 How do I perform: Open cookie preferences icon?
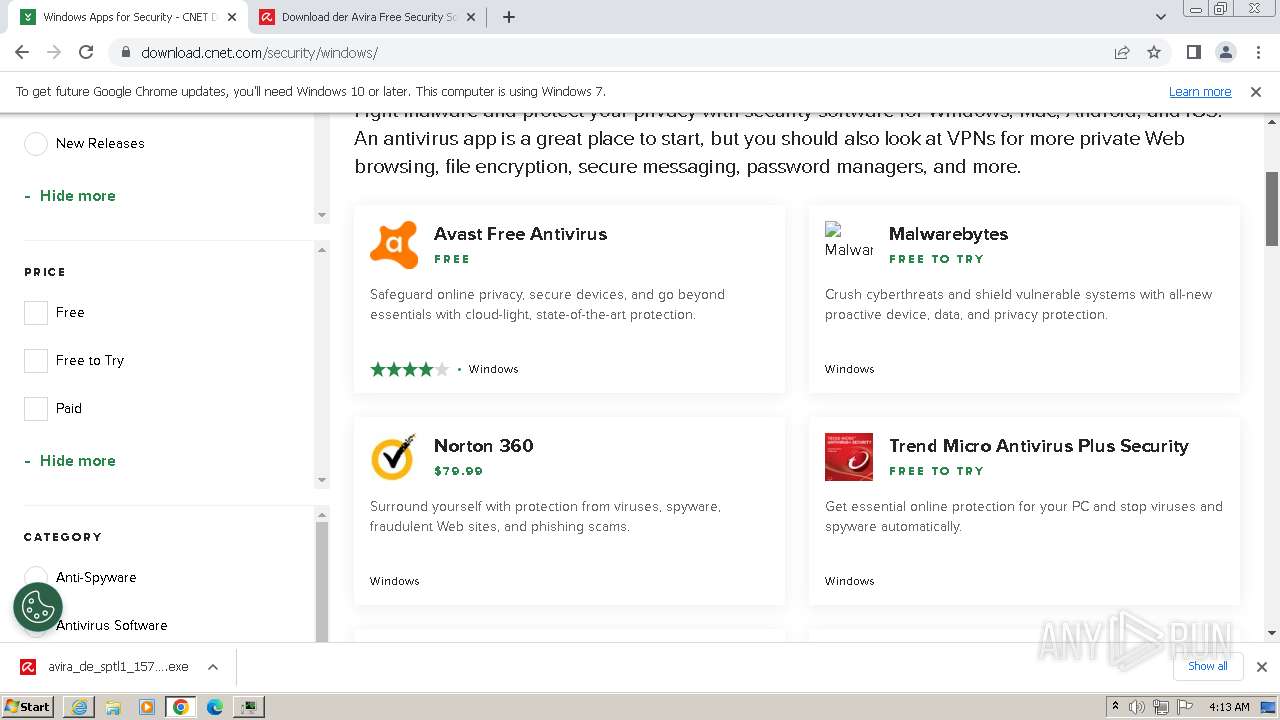(x=38, y=607)
